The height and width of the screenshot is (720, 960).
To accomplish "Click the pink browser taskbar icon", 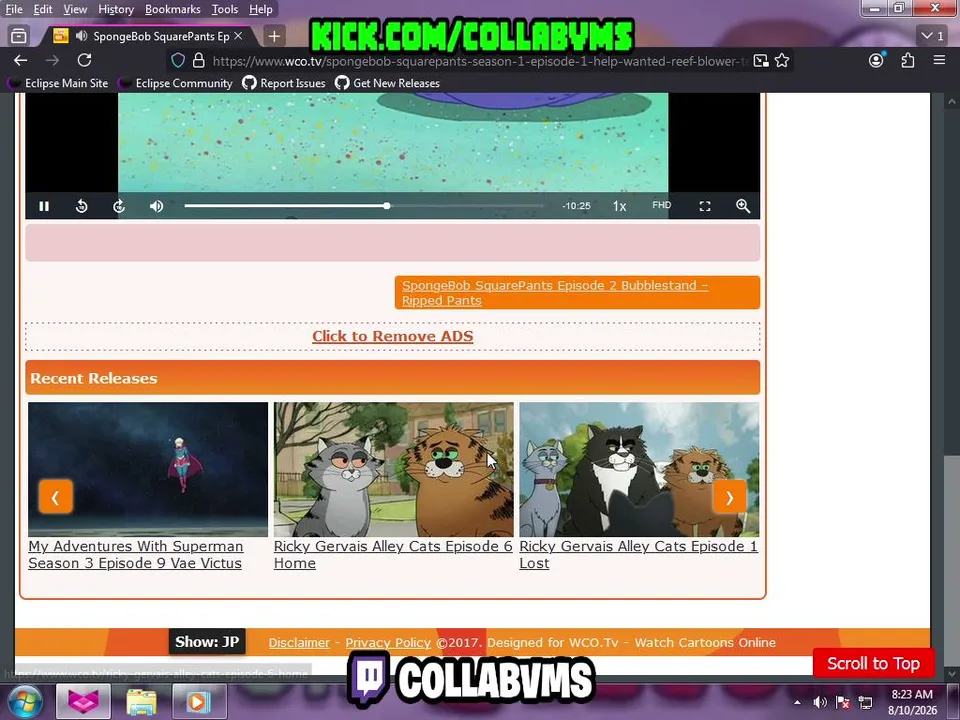I will tap(83, 701).
